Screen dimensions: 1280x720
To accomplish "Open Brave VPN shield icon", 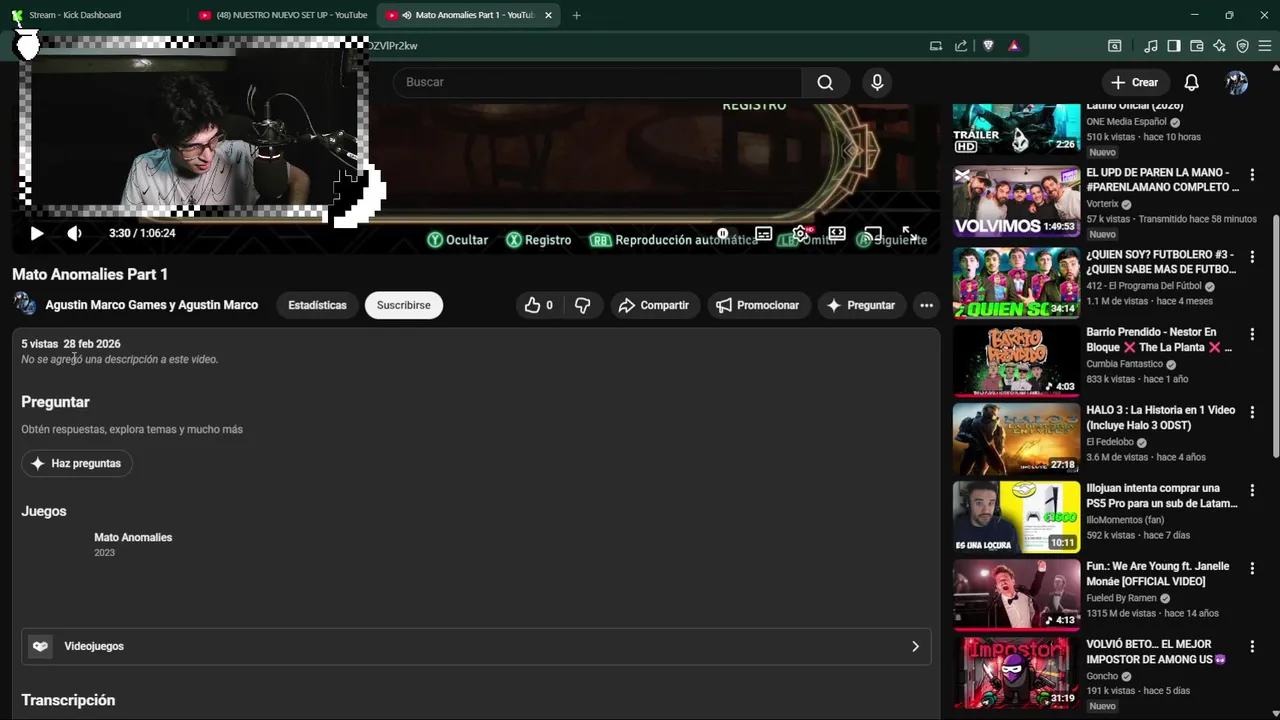I will 1243,46.
